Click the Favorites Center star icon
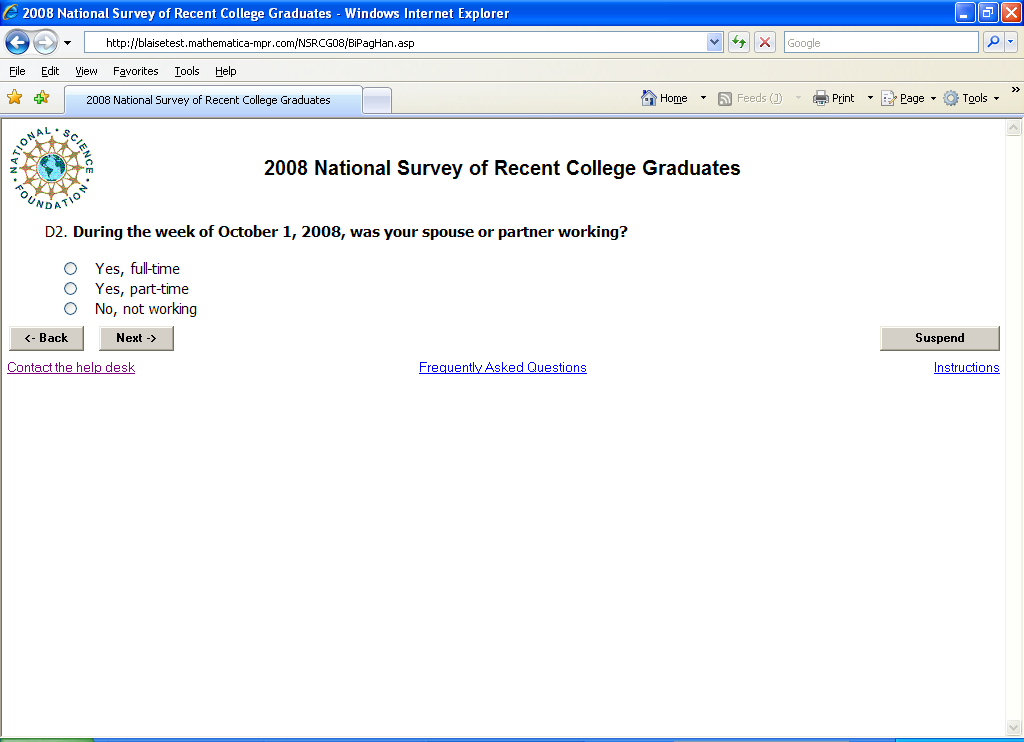1024x742 pixels. click(x=14, y=98)
